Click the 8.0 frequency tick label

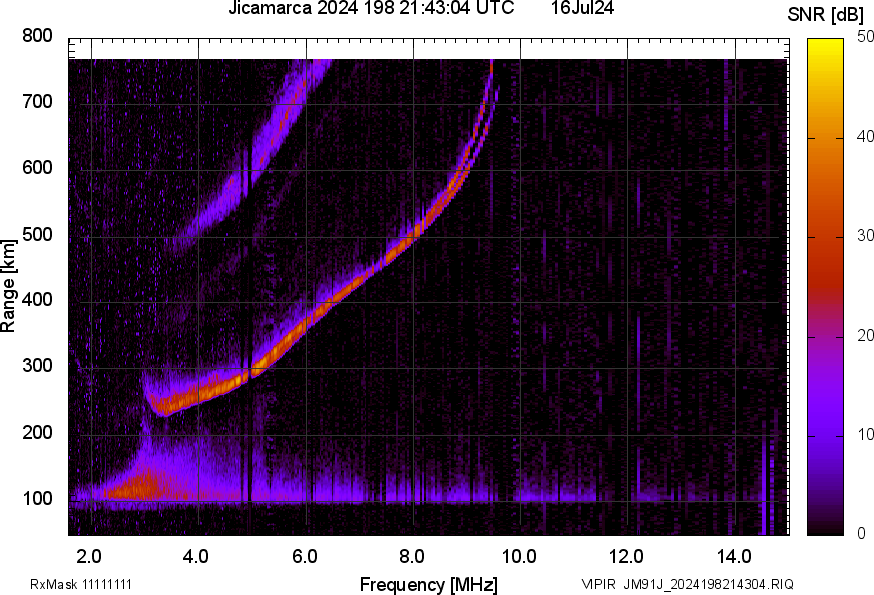[x=412, y=555]
